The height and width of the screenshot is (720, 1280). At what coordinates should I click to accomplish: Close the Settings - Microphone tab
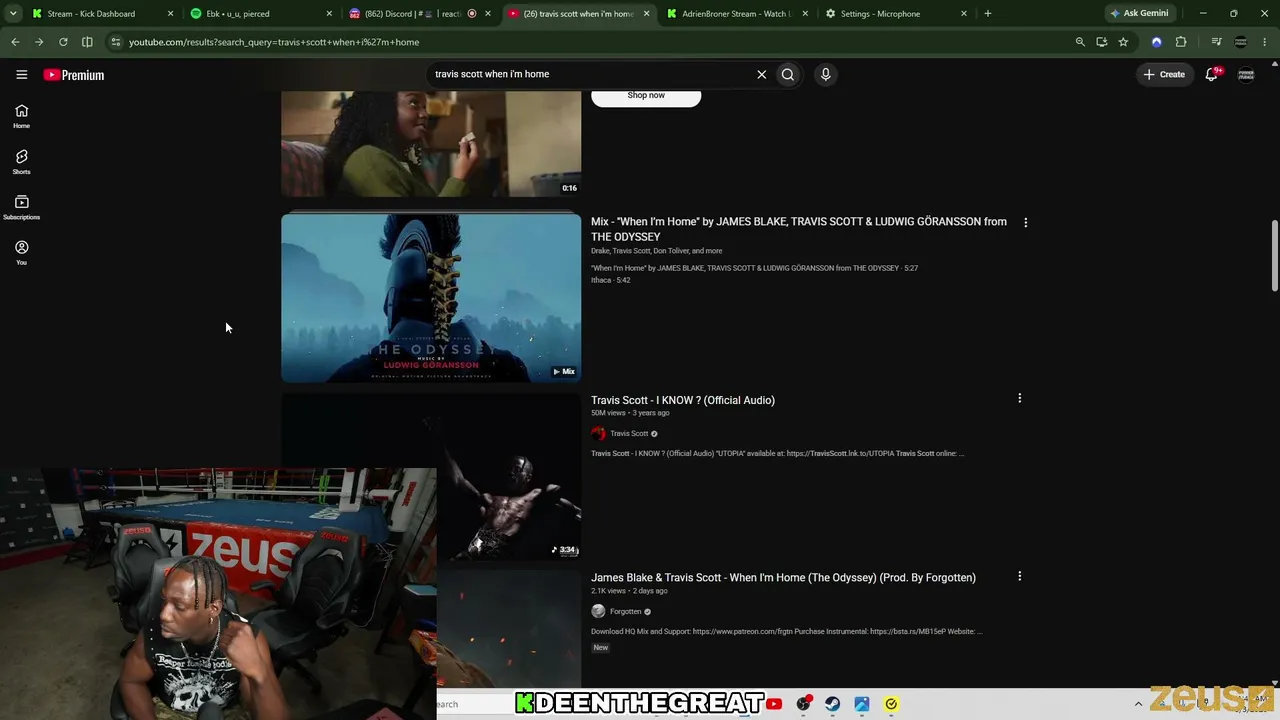[964, 14]
